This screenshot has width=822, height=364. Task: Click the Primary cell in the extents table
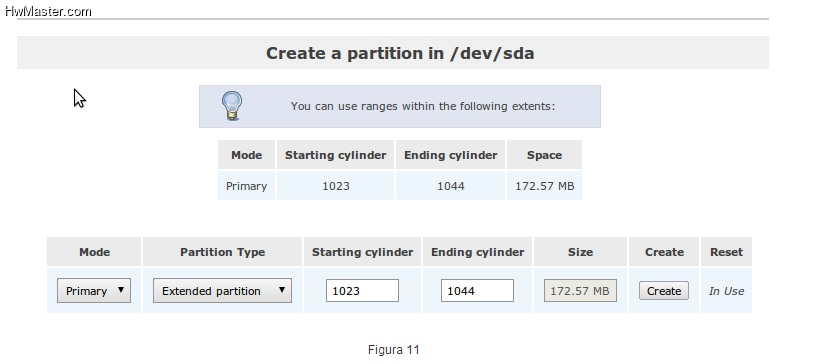(246, 186)
